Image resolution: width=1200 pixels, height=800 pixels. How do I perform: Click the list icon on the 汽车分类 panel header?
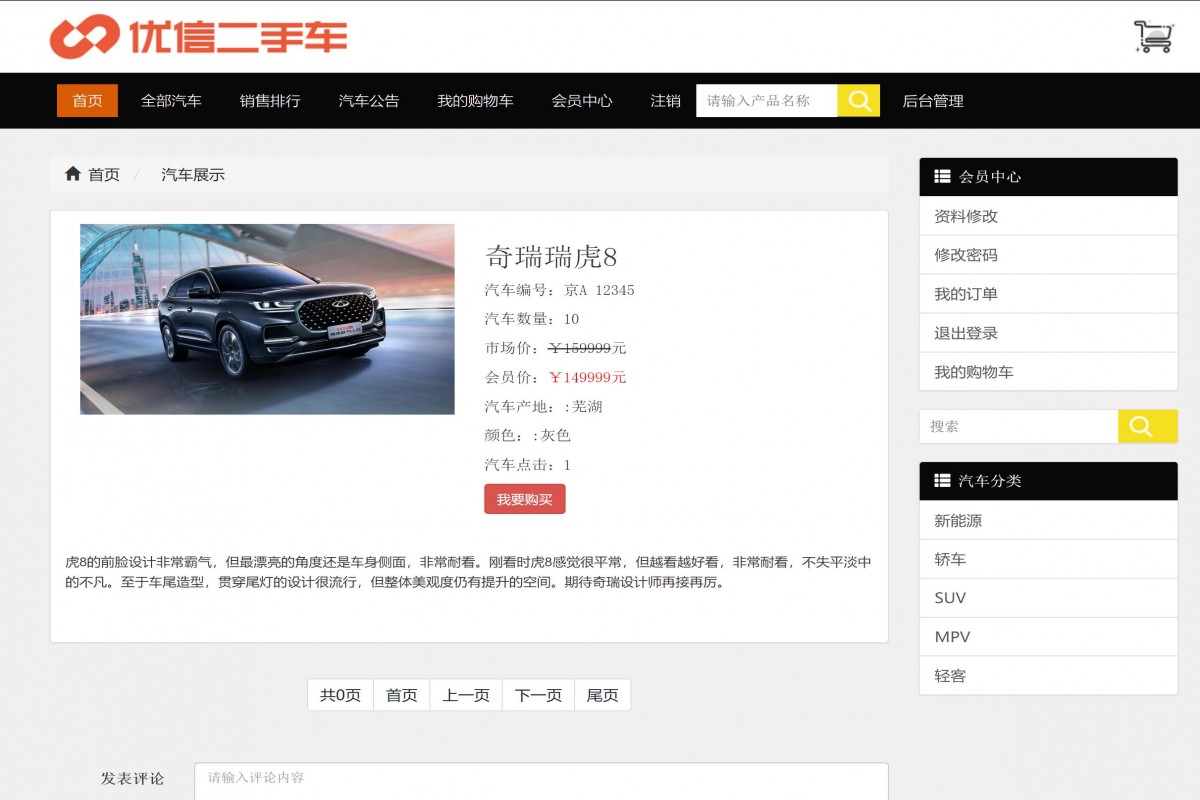point(941,481)
